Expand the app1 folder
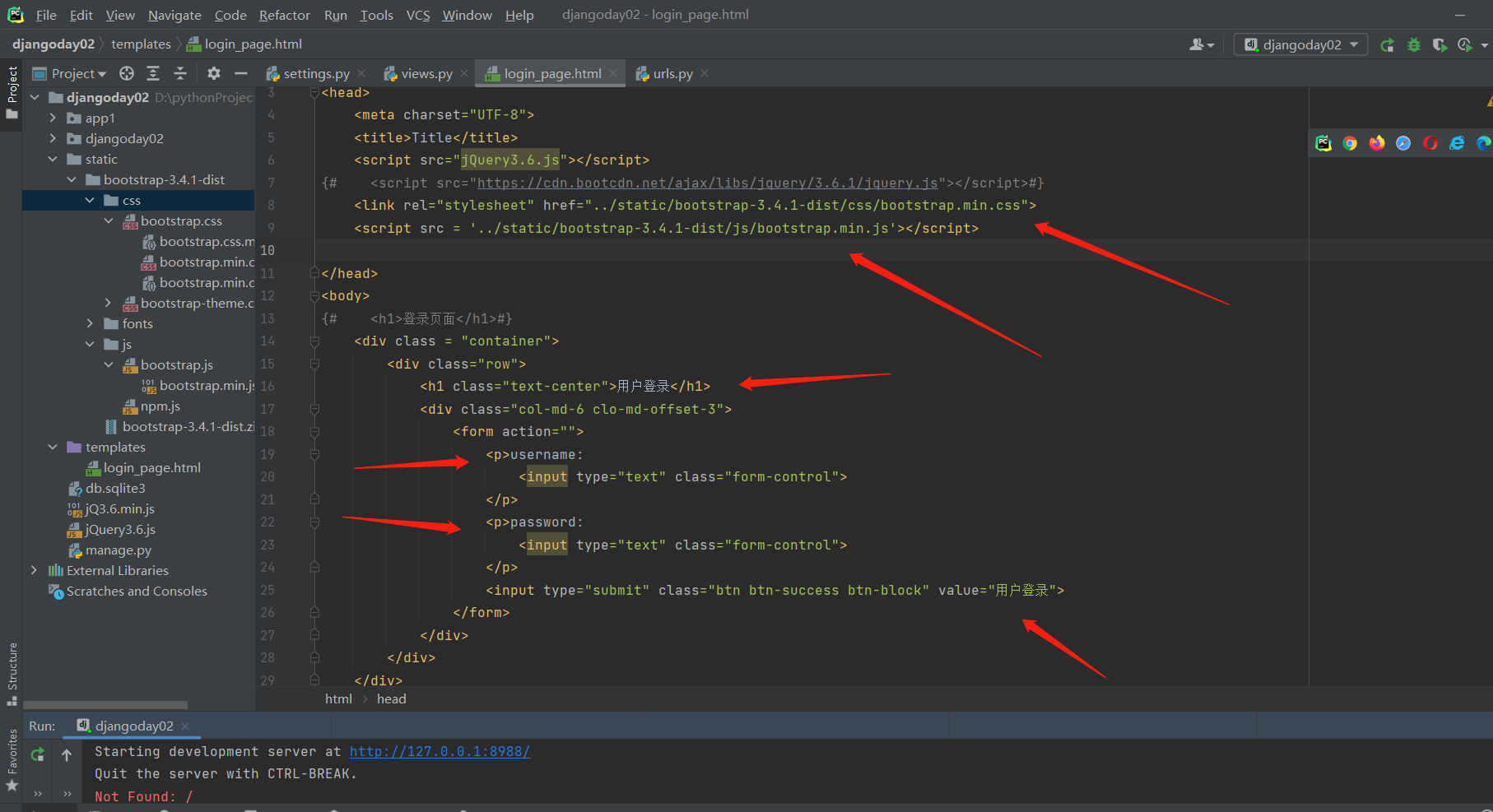The image size is (1493, 812). point(53,118)
